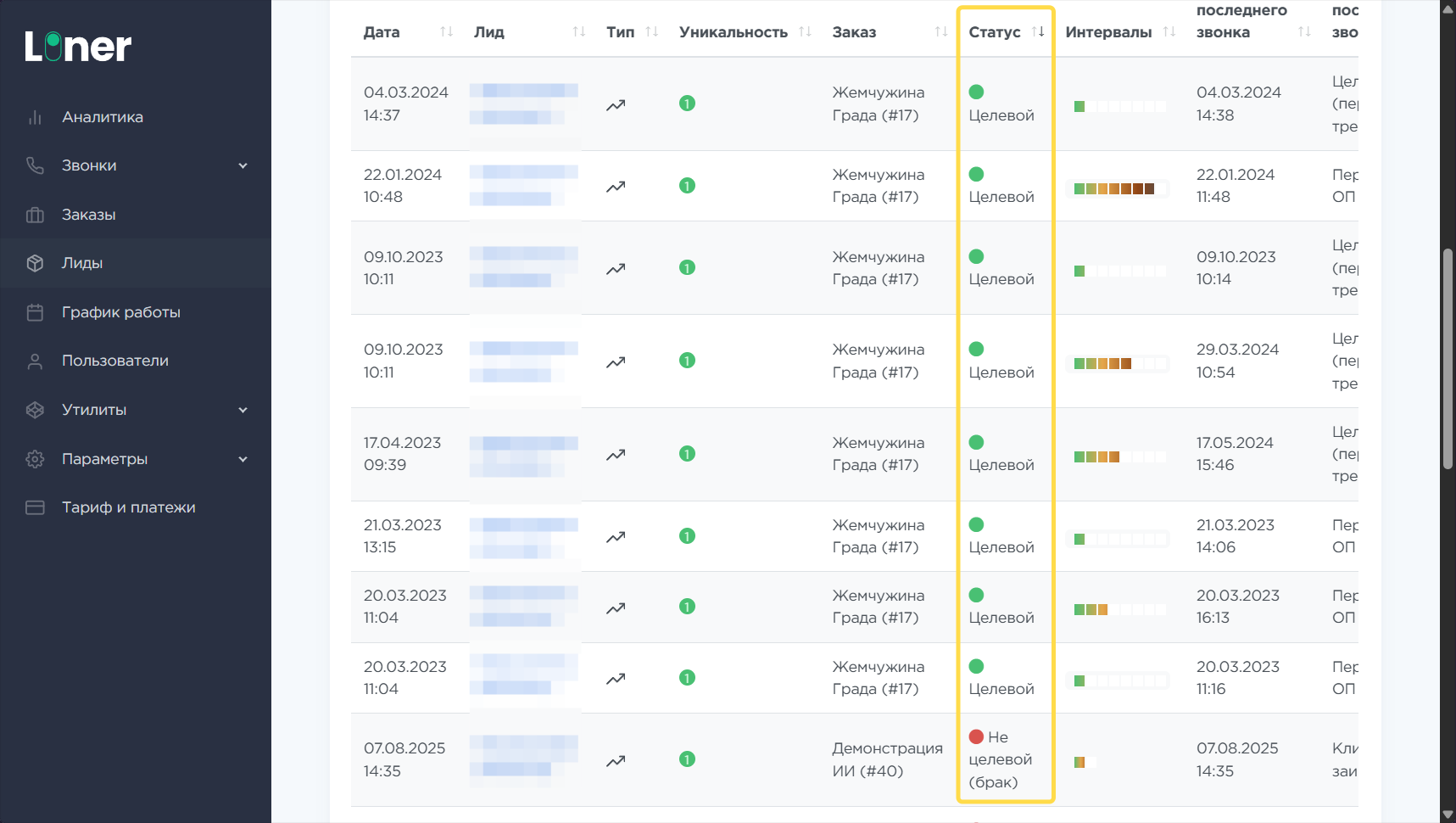This screenshot has height=823, width=1456.
Task: Expand the Утилиты submenu chevron
Action: coord(243,410)
